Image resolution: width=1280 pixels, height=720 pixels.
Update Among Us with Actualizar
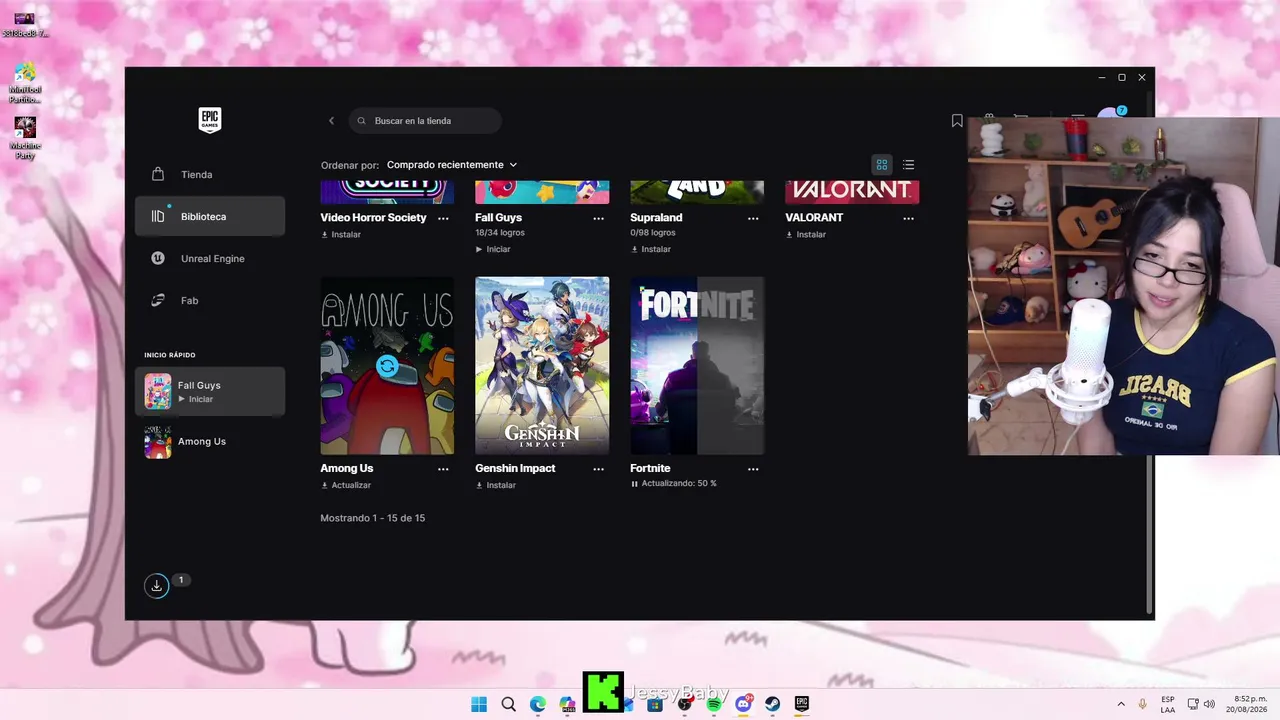pos(346,485)
